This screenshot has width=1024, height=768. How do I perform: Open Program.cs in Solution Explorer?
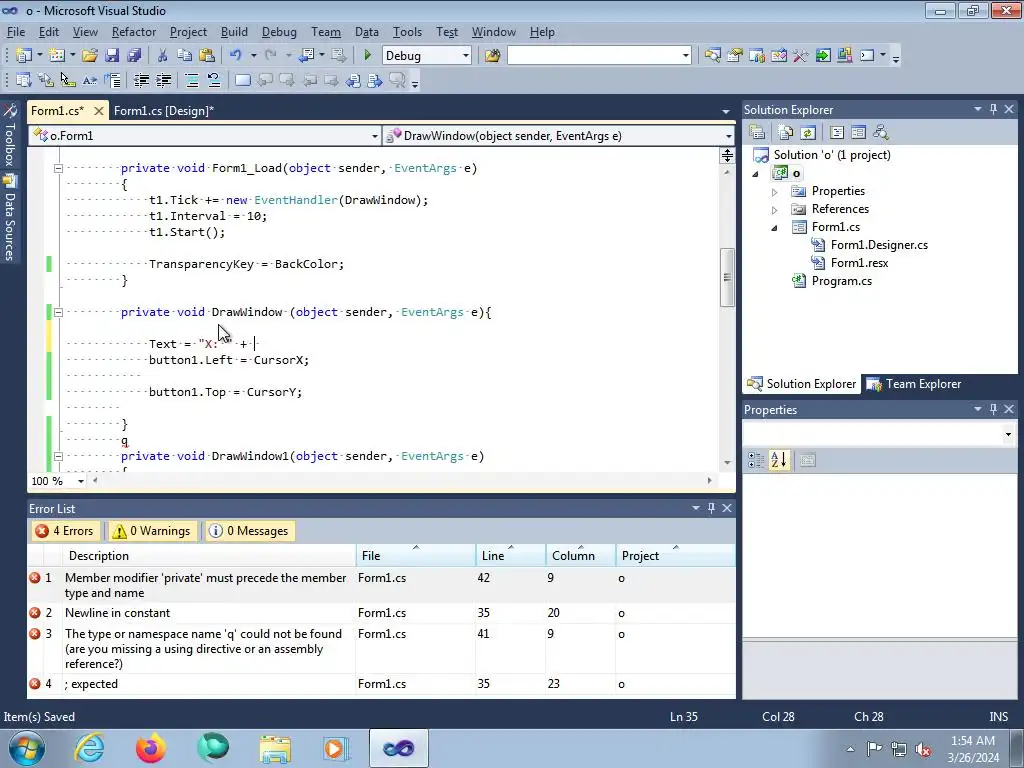pyautogui.click(x=841, y=281)
